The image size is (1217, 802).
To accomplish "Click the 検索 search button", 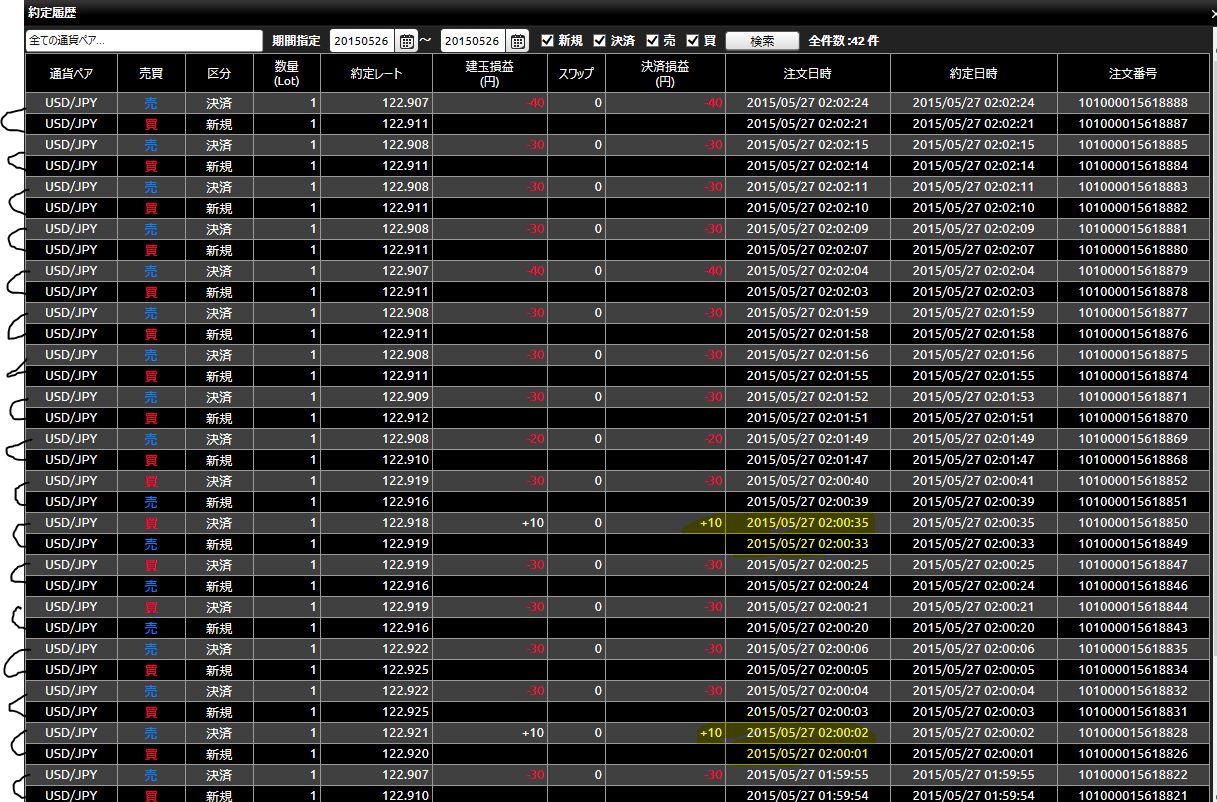I will [762, 41].
